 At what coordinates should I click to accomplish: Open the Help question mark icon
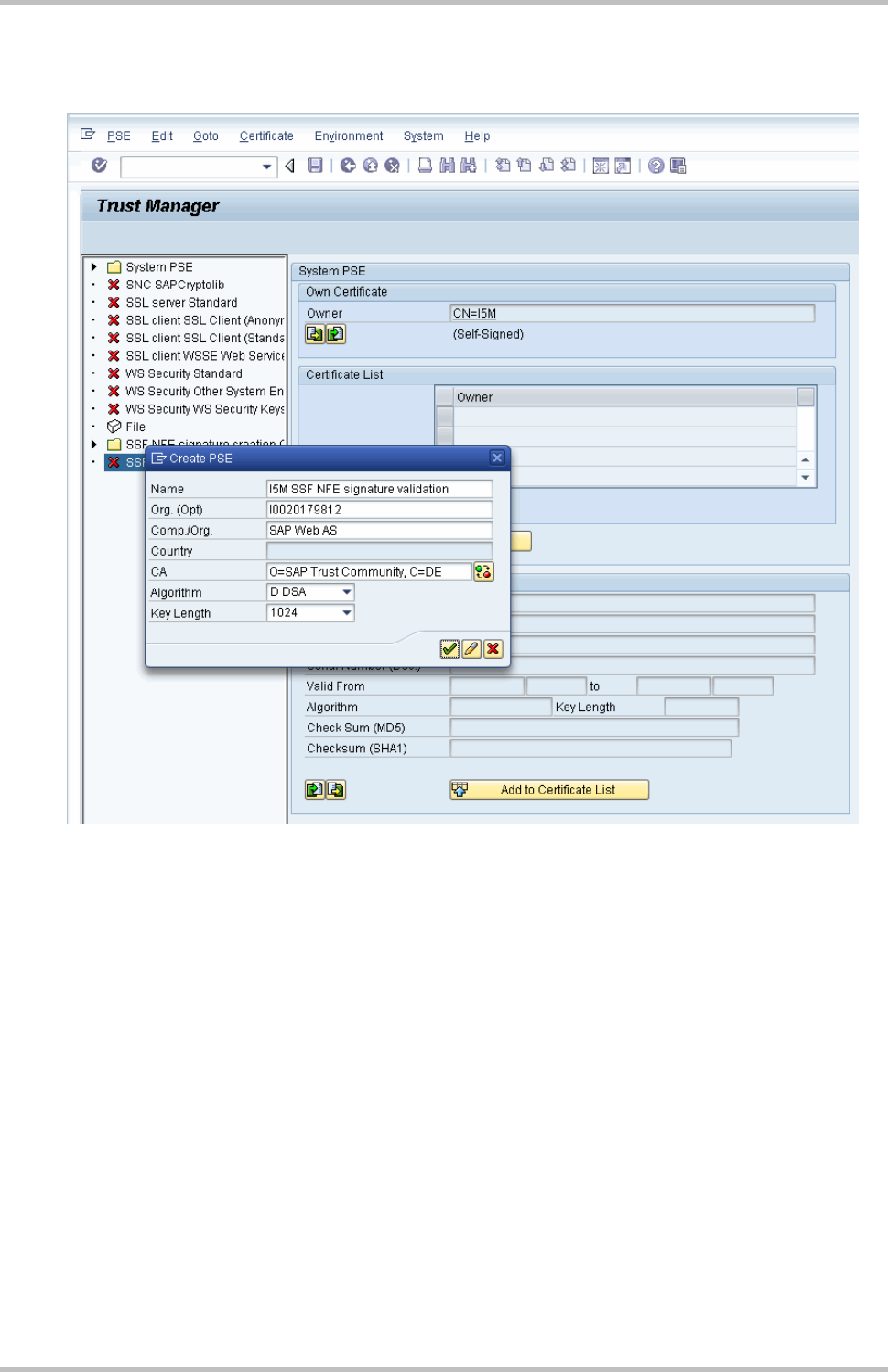[656, 166]
